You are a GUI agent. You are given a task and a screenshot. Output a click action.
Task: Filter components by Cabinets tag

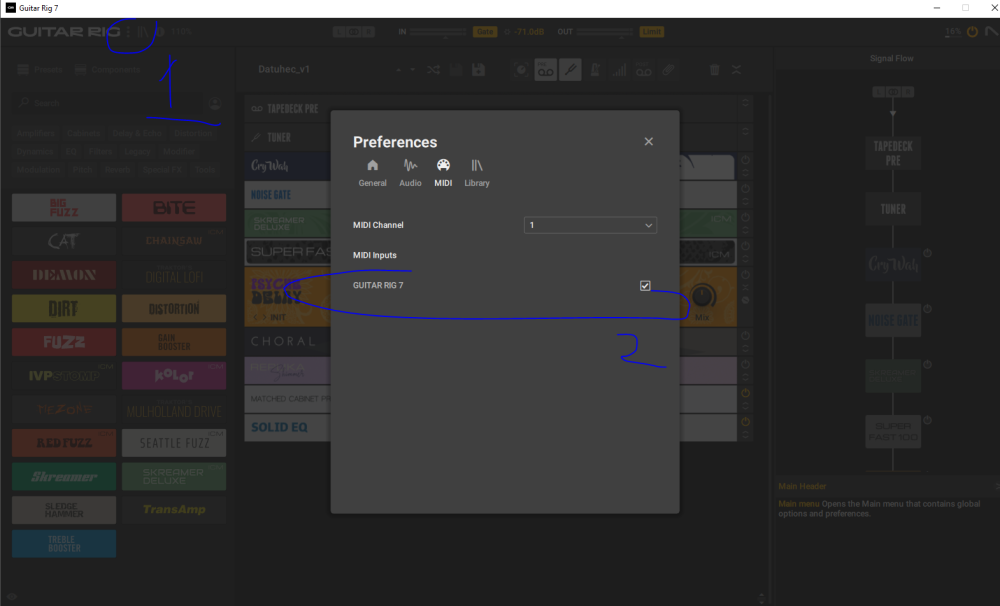point(84,133)
